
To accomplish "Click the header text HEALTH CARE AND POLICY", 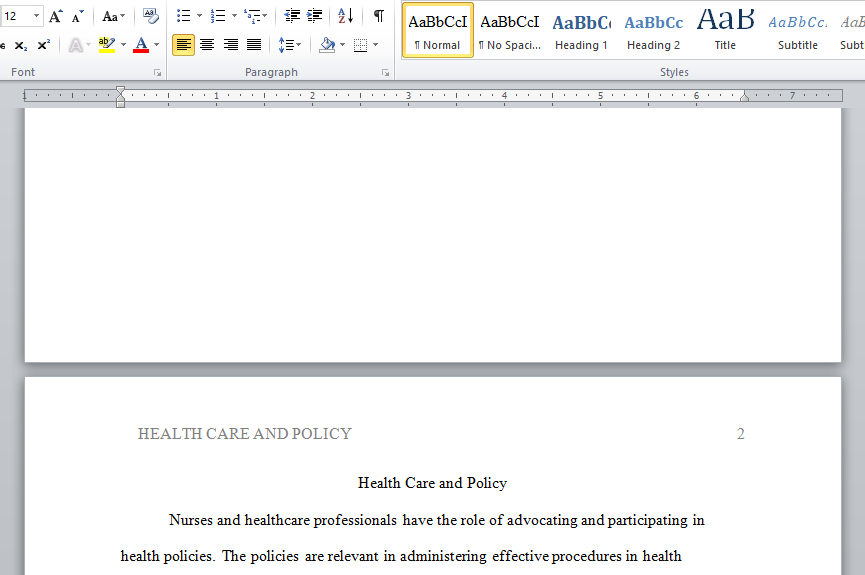I will pos(244,434).
